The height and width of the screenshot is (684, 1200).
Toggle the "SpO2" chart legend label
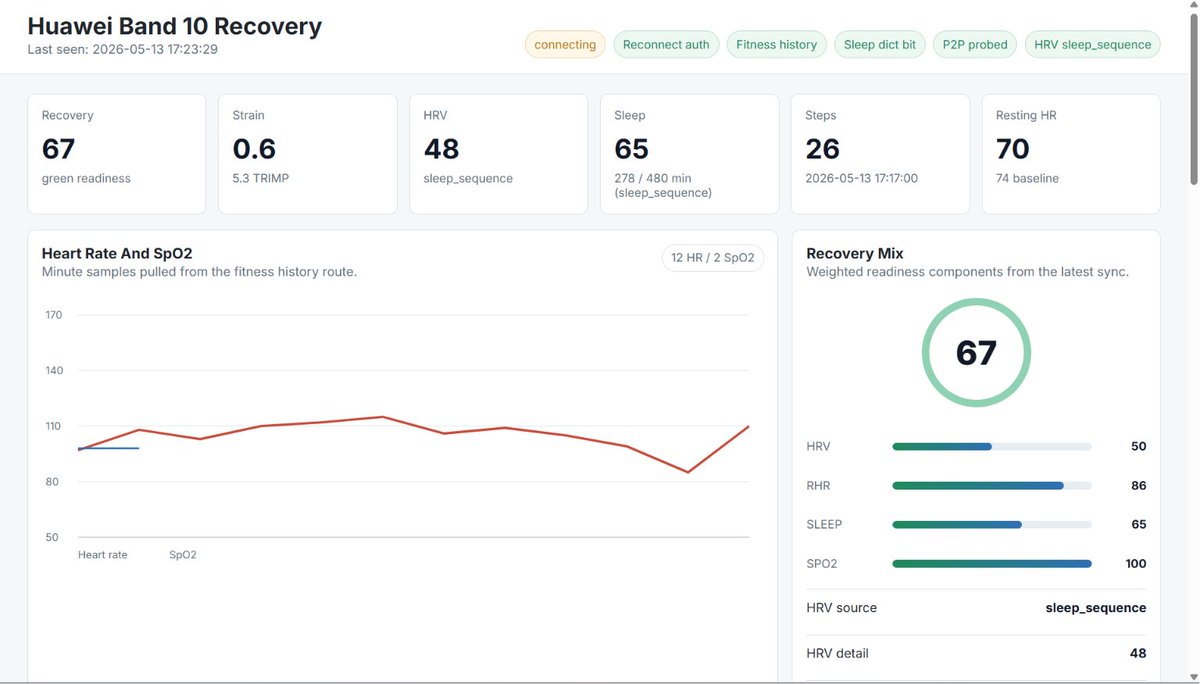[183, 554]
